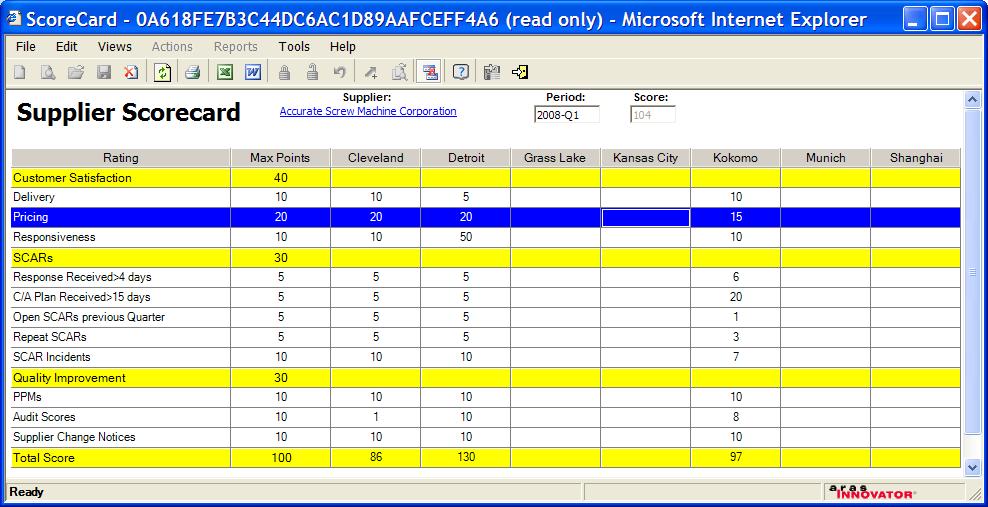Viewport: 988px width, 507px height.
Task: Click the Grass Lake column header
Action: click(555, 158)
